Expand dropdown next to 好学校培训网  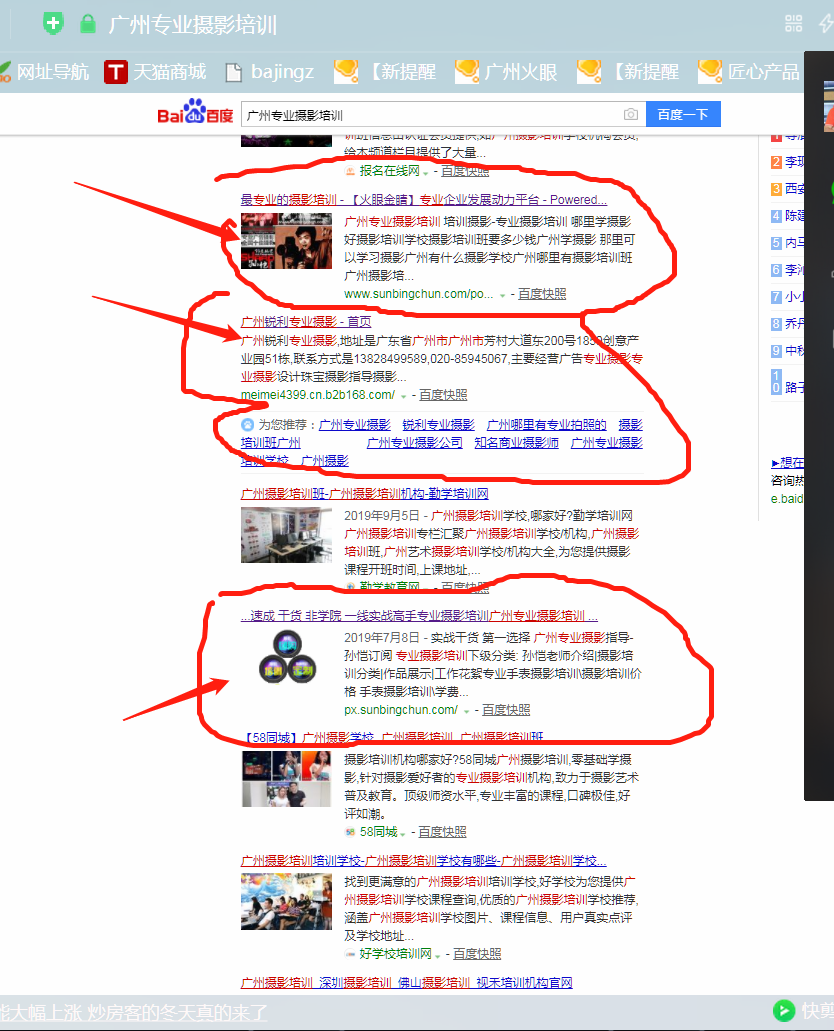[437, 955]
